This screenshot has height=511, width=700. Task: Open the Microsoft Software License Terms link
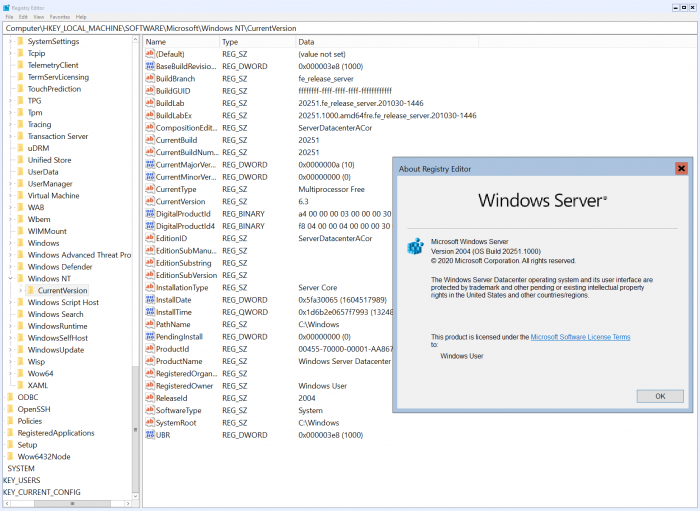[x=580, y=337]
